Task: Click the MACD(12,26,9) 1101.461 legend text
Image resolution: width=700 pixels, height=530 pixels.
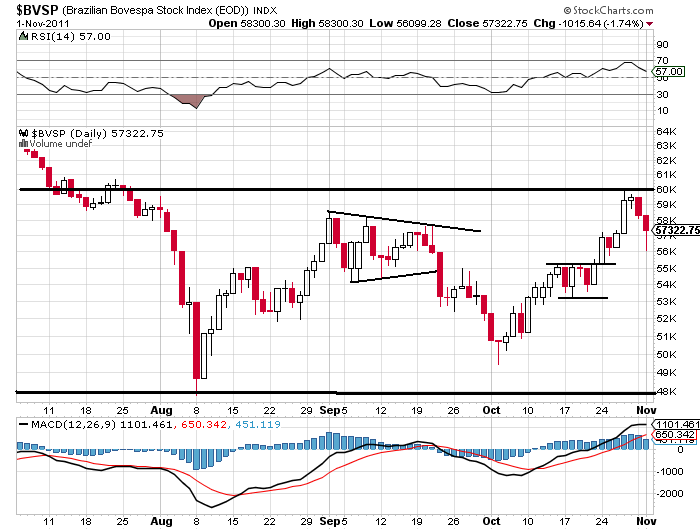Action: (x=101, y=424)
